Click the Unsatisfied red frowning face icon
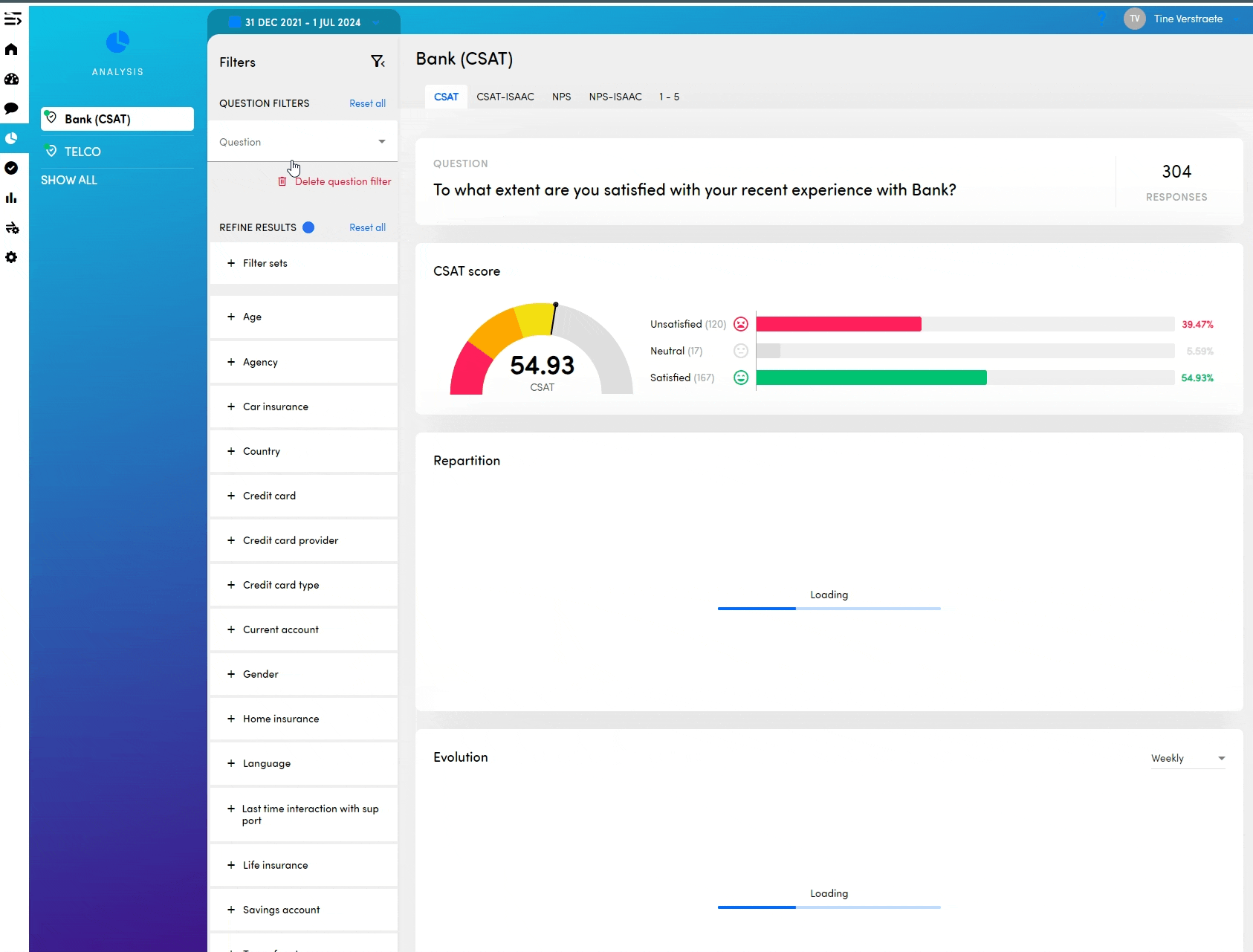Image resolution: width=1253 pixels, height=952 pixels. coord(740,324)
